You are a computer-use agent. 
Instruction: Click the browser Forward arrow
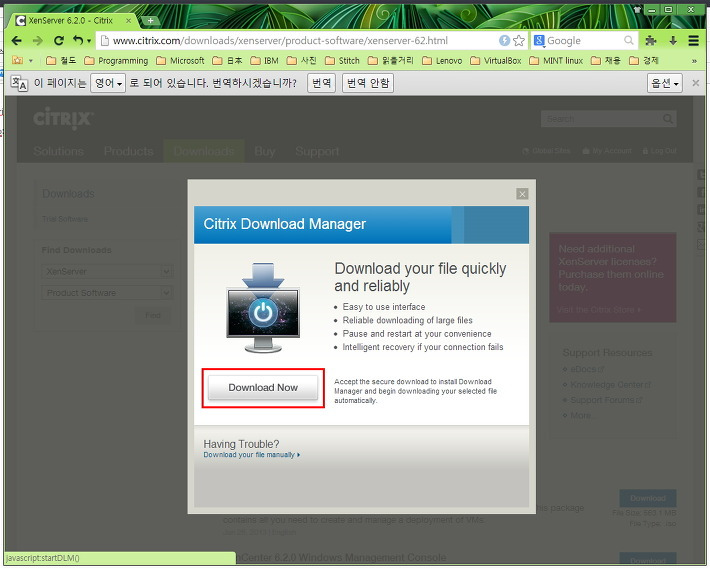click(38, 41)
